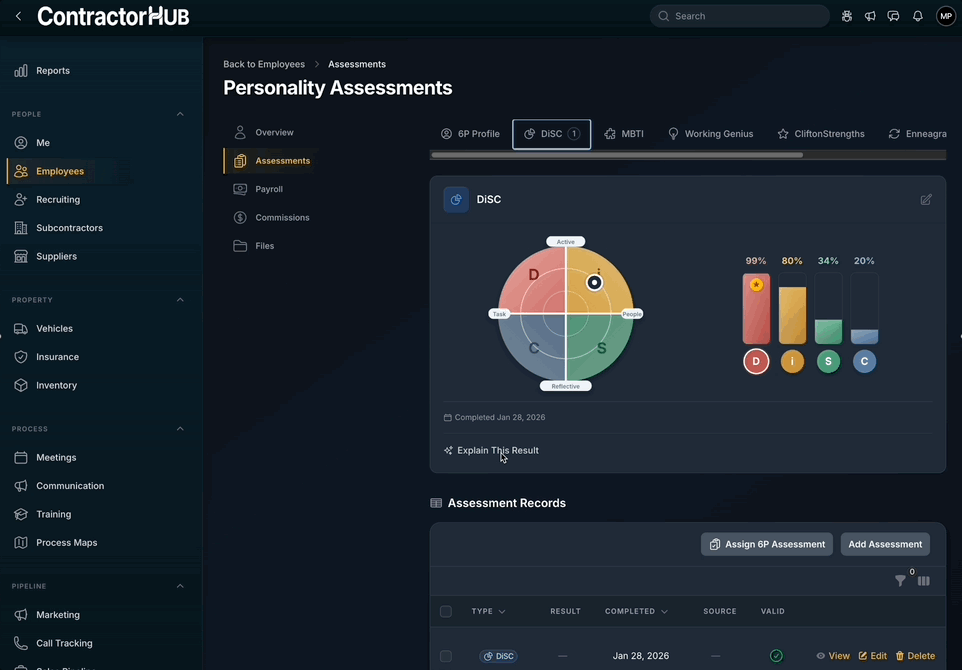Image resolution: width=962 pixels, height=670 pixels.
Task: Click the Back to Employees breadcrumb link
Action: point(263,64)
